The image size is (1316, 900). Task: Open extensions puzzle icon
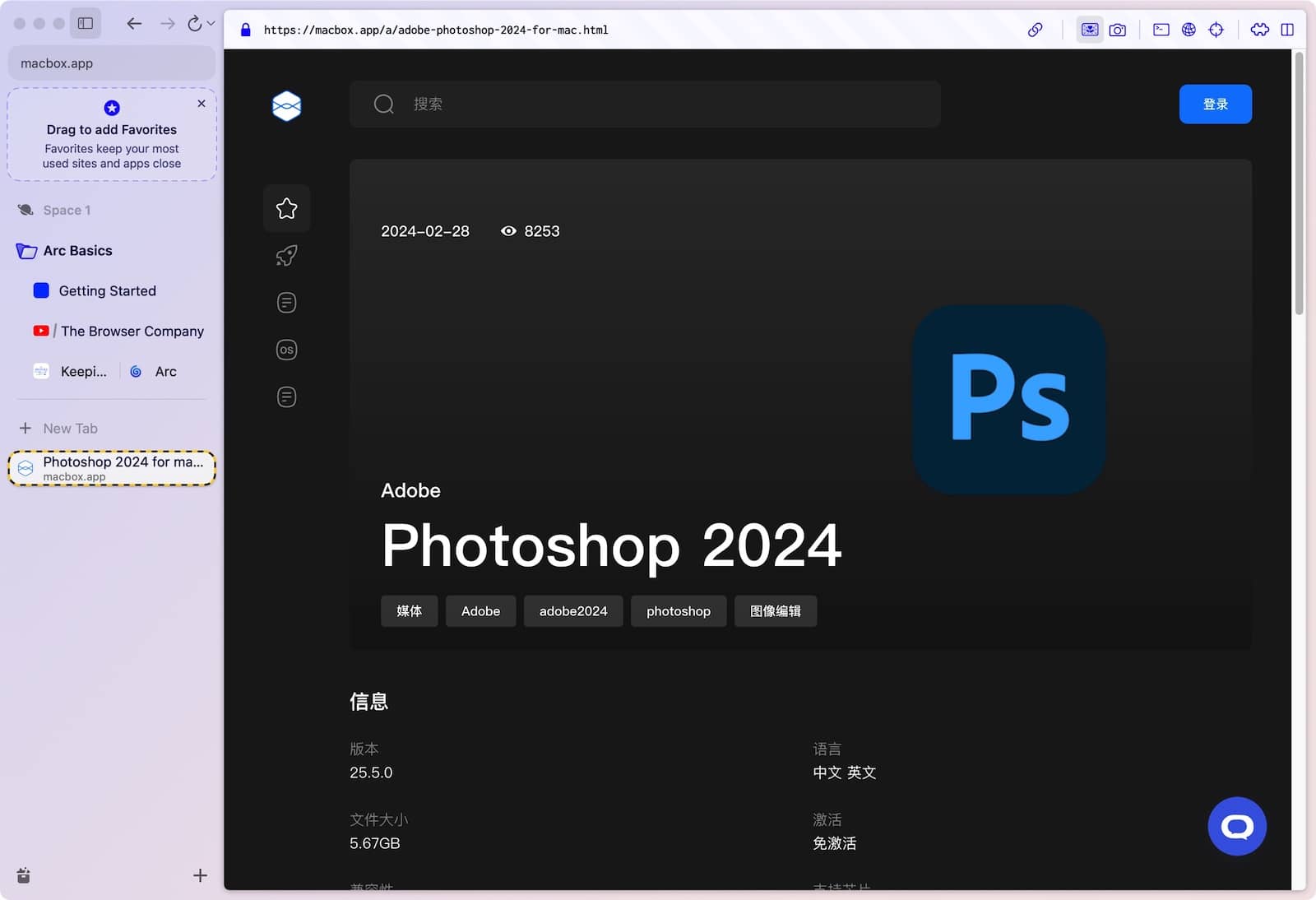coord(1260,30)
